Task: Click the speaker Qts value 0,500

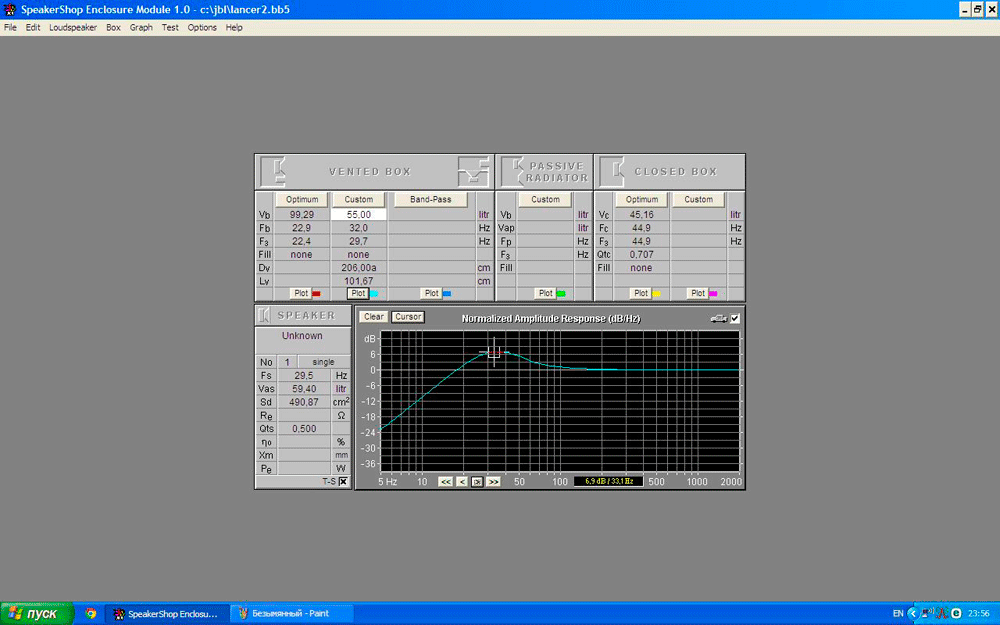Action: pyautogui.click(x=304, y=429)
